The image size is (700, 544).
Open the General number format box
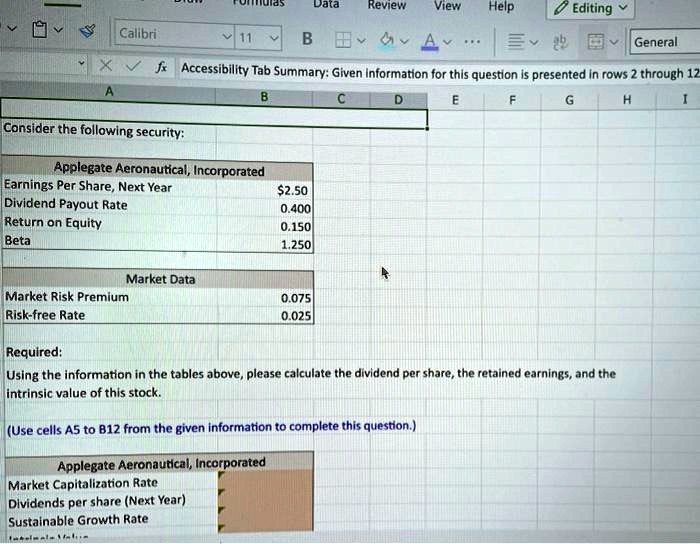tap(664, 42)
